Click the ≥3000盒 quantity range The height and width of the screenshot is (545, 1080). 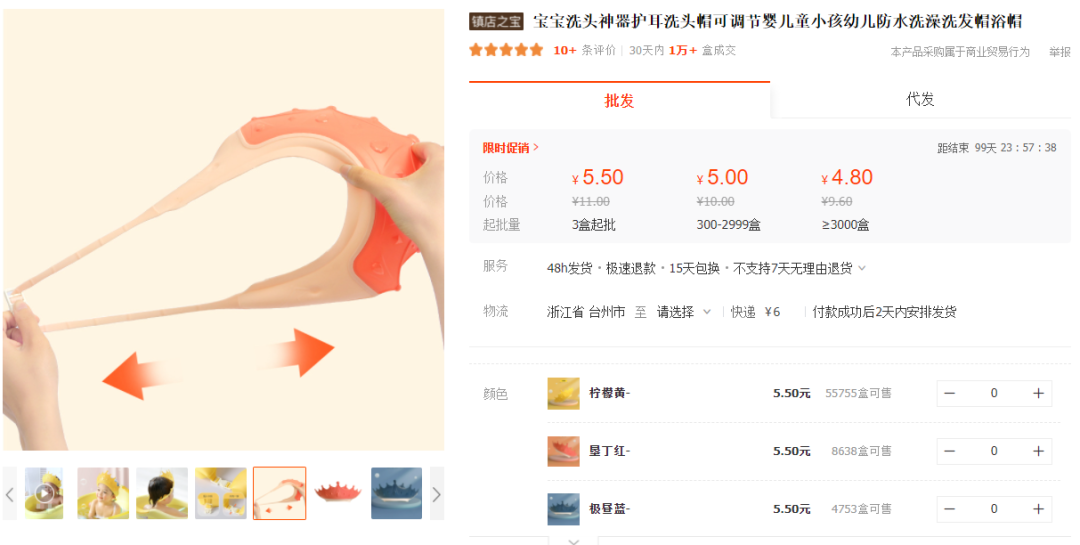[x=845, y=225]
